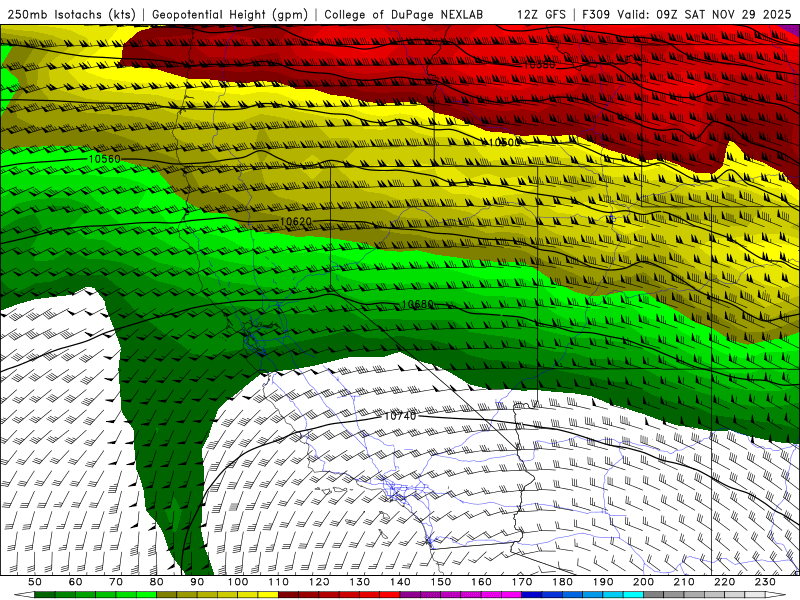The image size is (800, 600).
Task: Click the 80 knot colorbar label
Action: pos(157,582)
